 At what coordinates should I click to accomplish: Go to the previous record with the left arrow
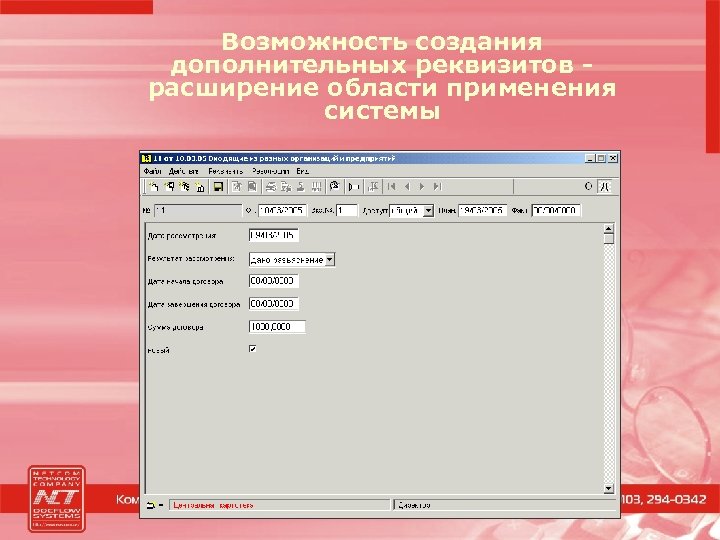[407, 186]
